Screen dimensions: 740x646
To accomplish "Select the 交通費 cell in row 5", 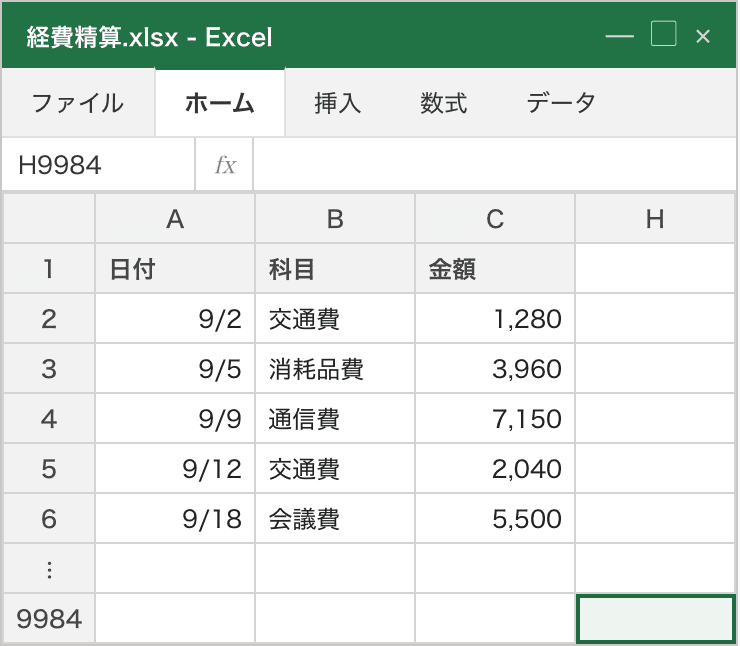I will 335,469.
